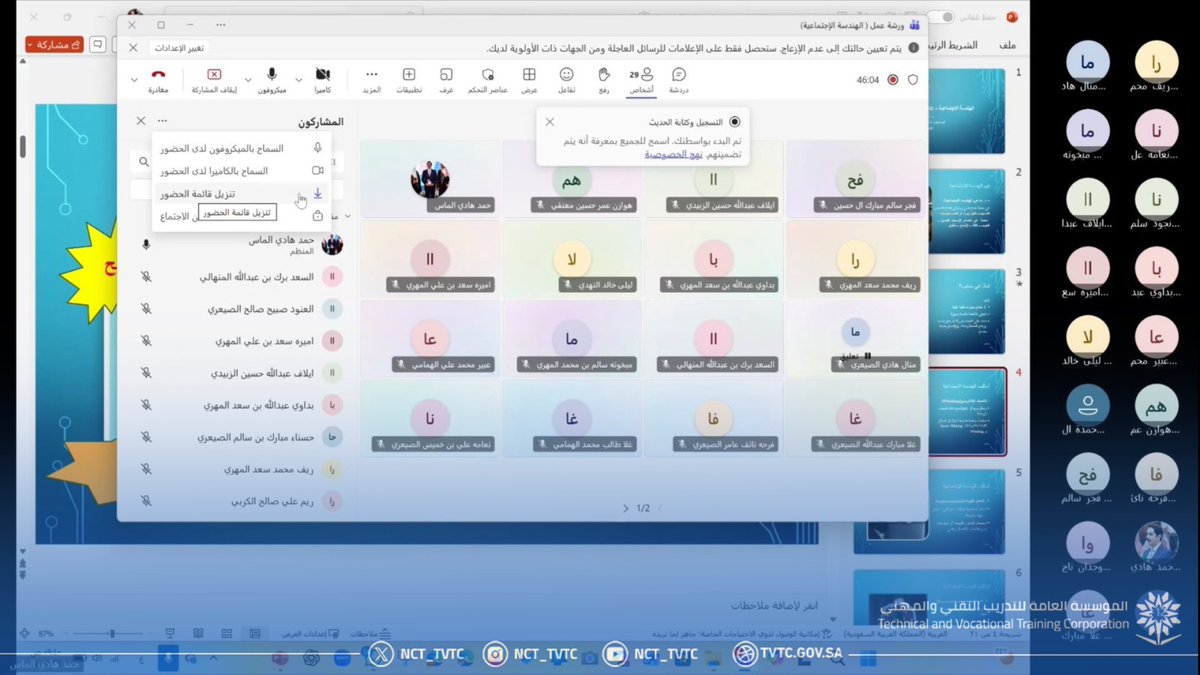Toggle the camera (كاميرا) on or off

[x=322, y=80]
